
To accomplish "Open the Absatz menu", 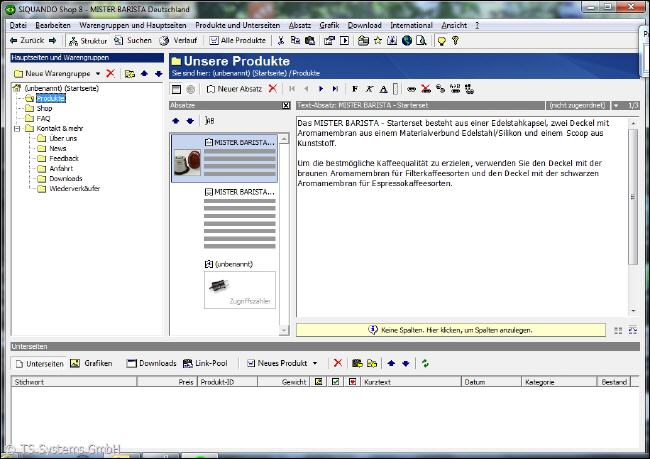I will [300, 25].
